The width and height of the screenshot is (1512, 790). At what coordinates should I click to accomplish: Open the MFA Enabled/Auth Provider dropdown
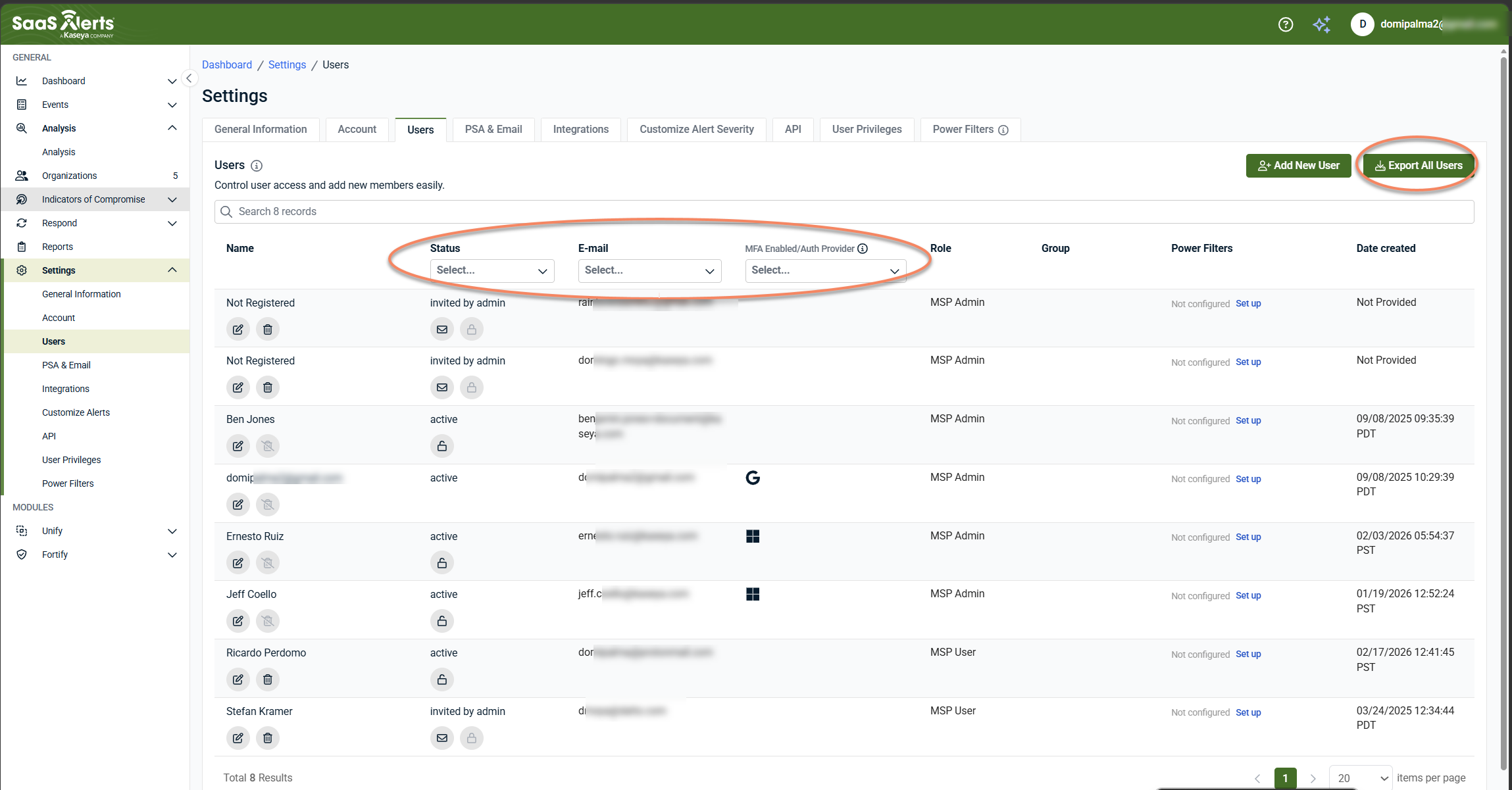[825, 270]
